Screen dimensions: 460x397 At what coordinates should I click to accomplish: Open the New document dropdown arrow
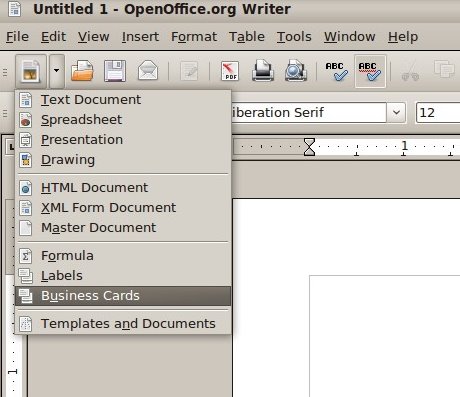pos(57,71)
